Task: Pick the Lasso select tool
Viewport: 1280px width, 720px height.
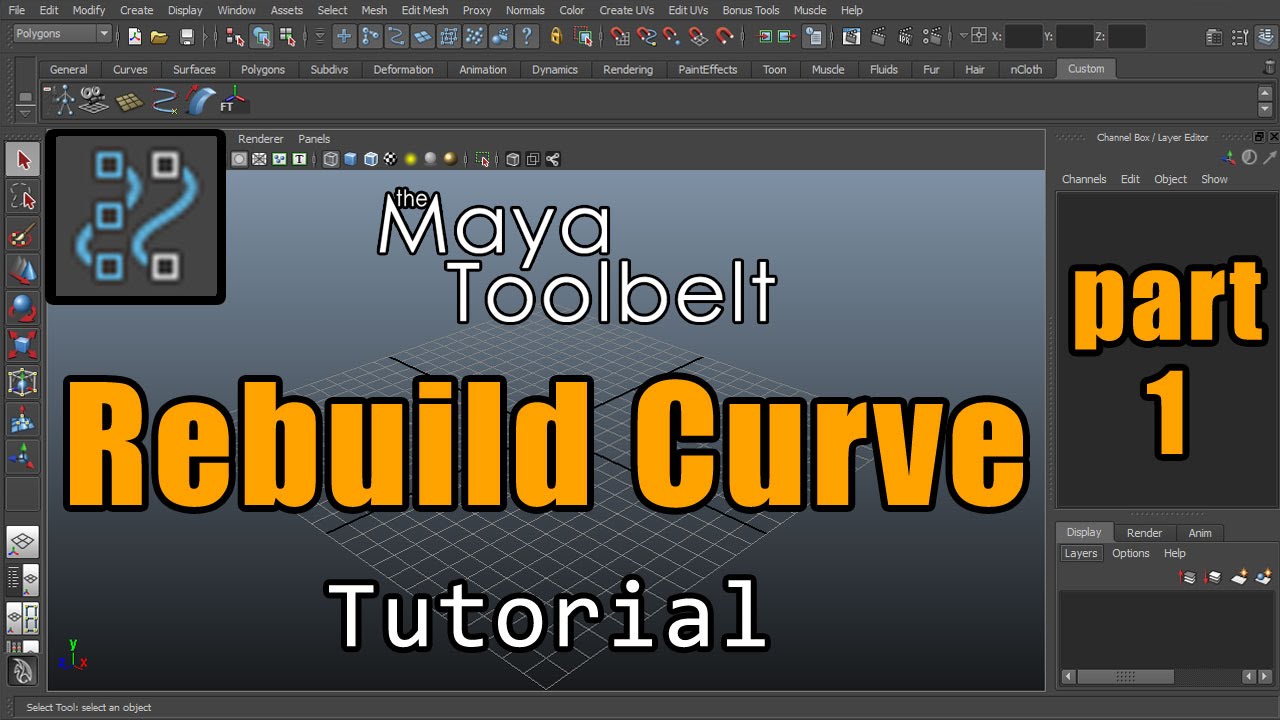Action: click(23, 197)
